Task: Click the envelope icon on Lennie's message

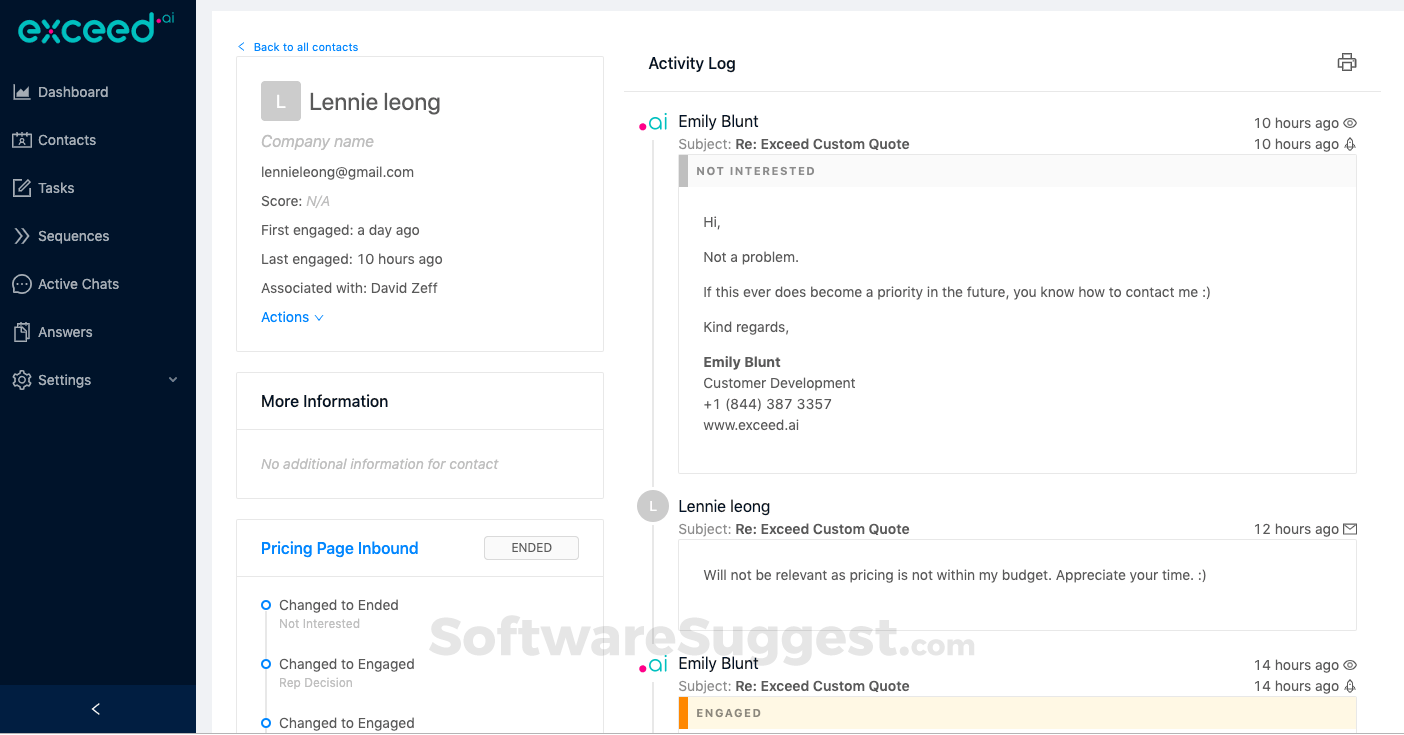Action: point(1350,529)
